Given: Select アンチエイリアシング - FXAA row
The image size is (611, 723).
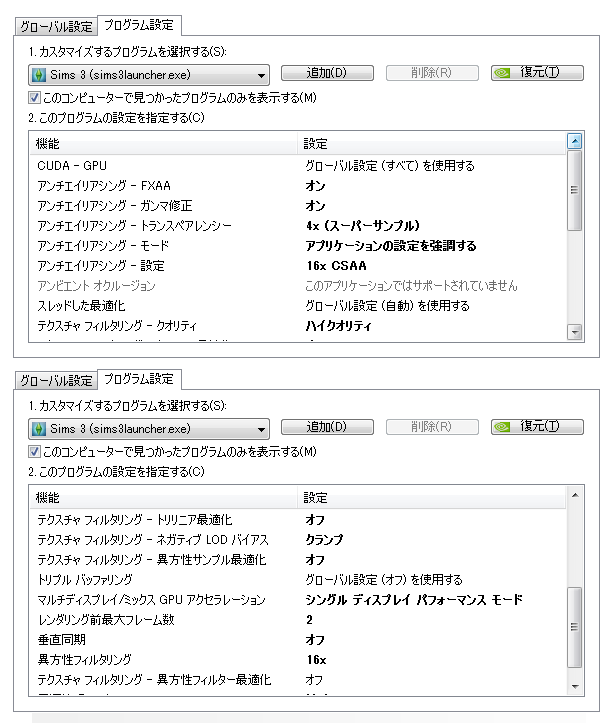Looking at the screenshot, I should [298, 186].
